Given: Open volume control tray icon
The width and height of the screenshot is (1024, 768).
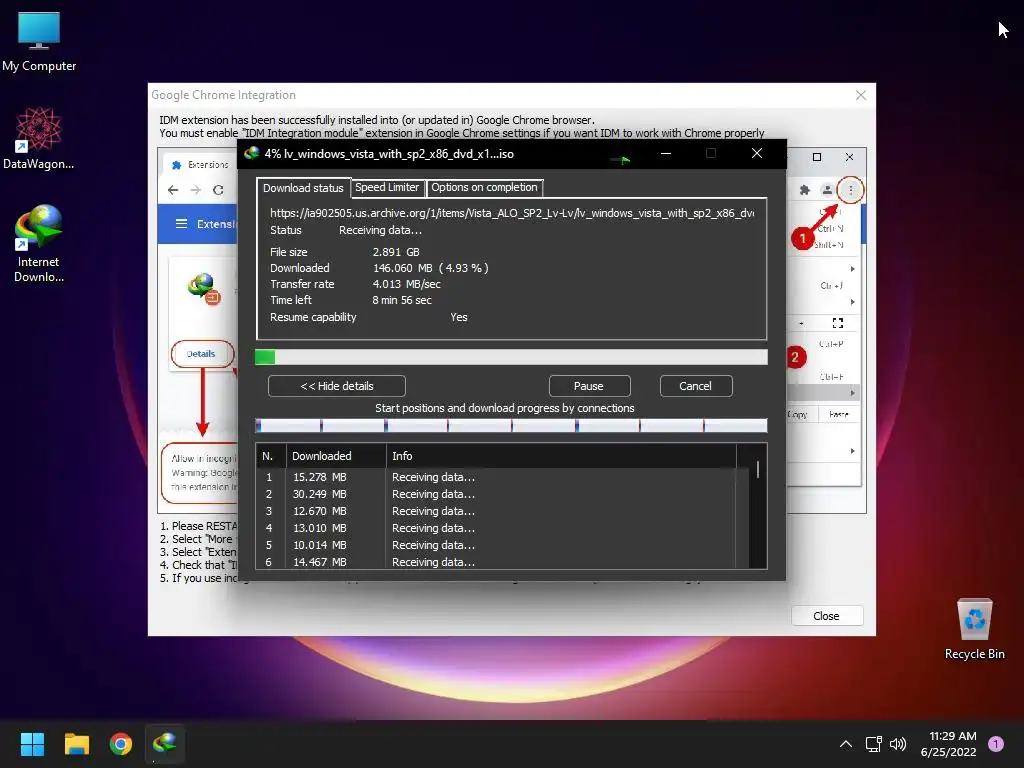Looking at the screenshot, I should [x=898, y=744].
